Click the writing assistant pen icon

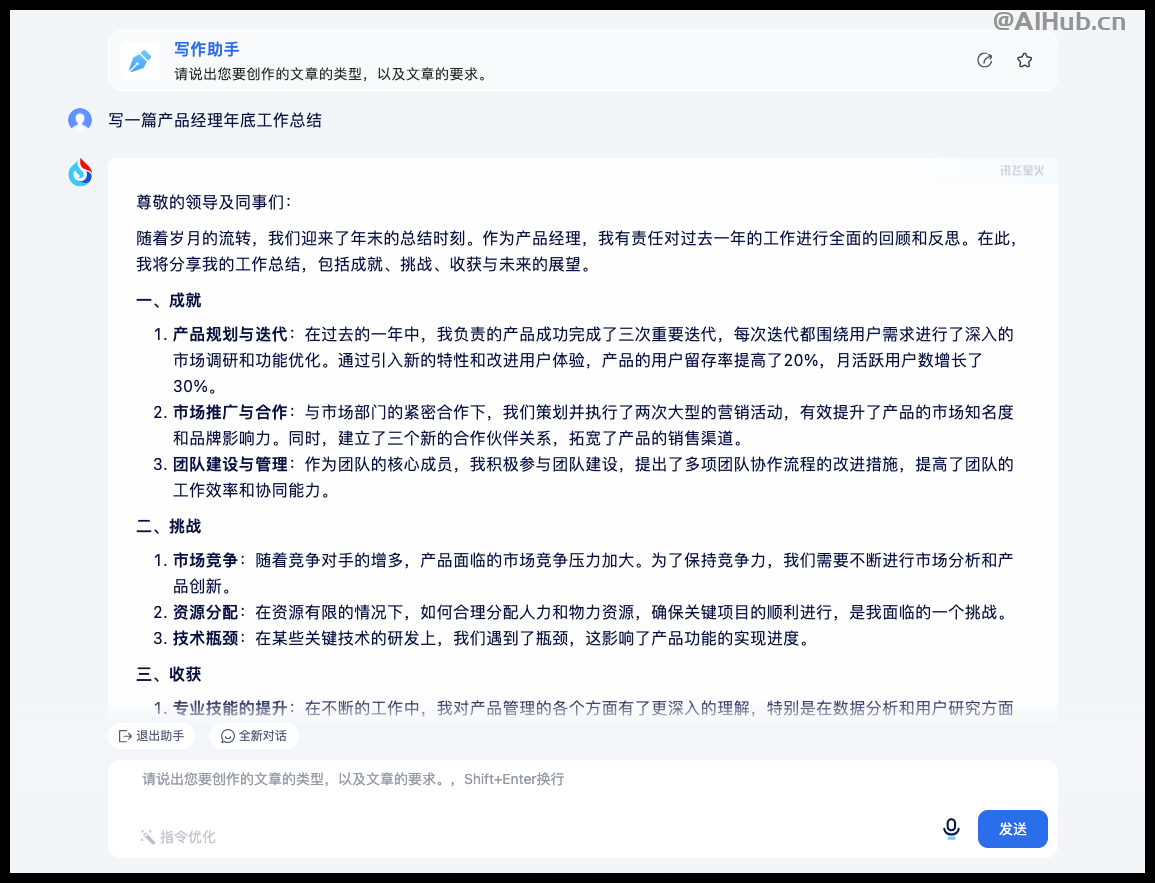click(x=140, y=60)
